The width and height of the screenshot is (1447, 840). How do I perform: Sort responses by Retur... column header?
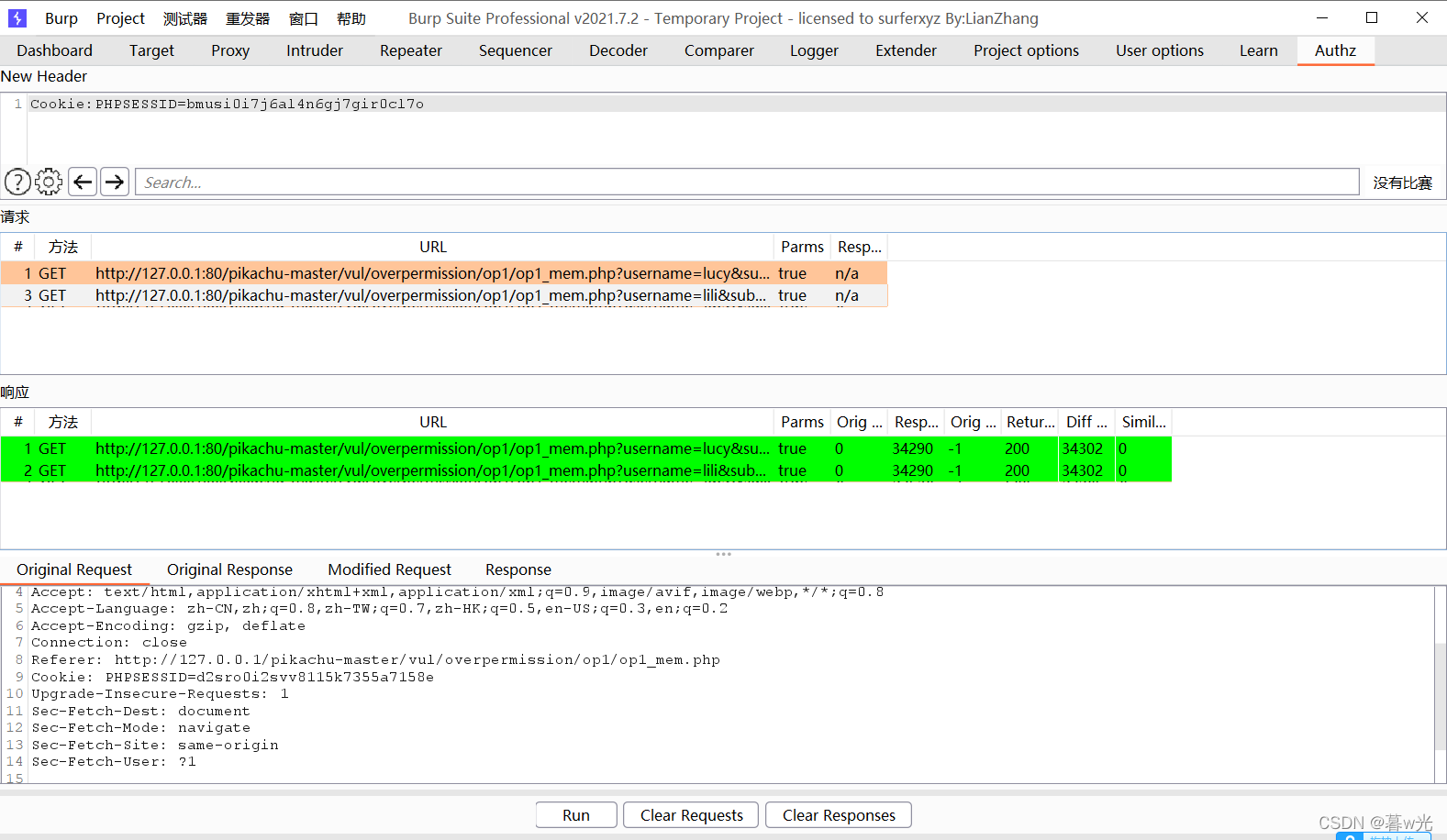point(1030,422)
